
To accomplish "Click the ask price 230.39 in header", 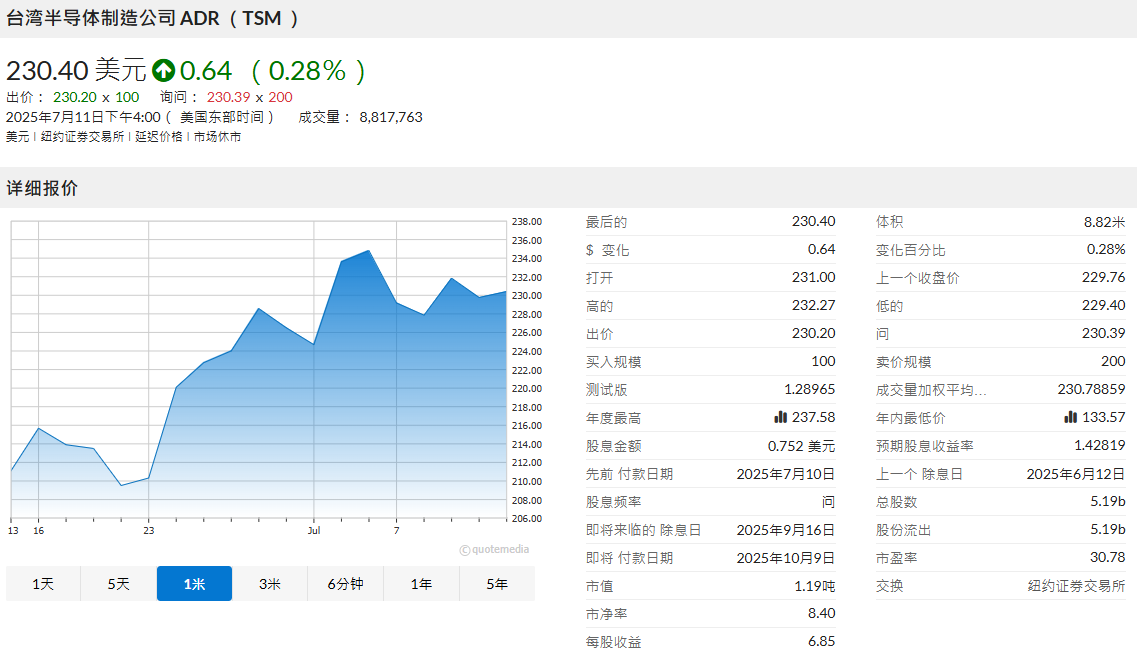I will click(x=228, y=97).
